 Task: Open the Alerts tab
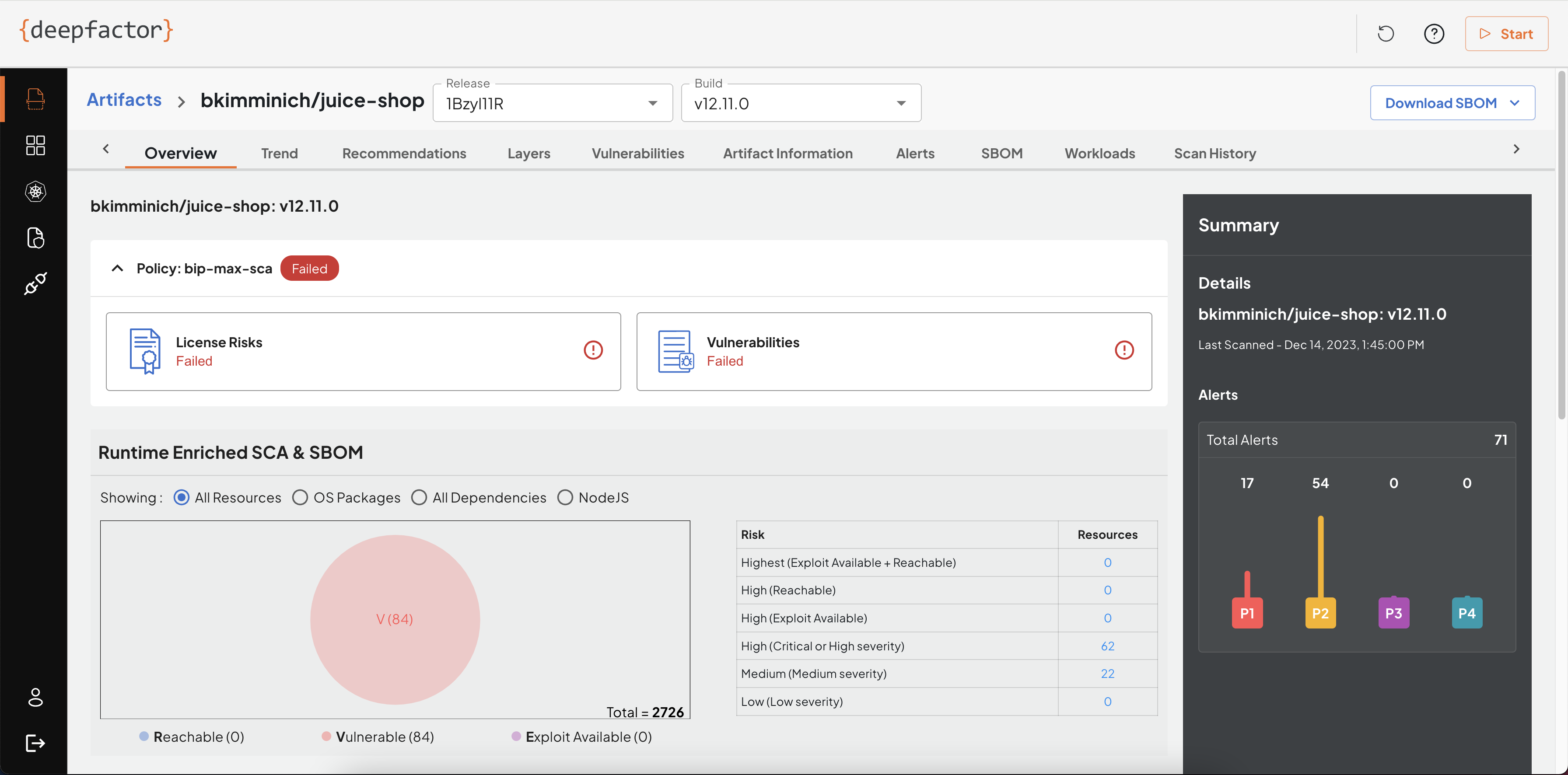click(914, 154)
